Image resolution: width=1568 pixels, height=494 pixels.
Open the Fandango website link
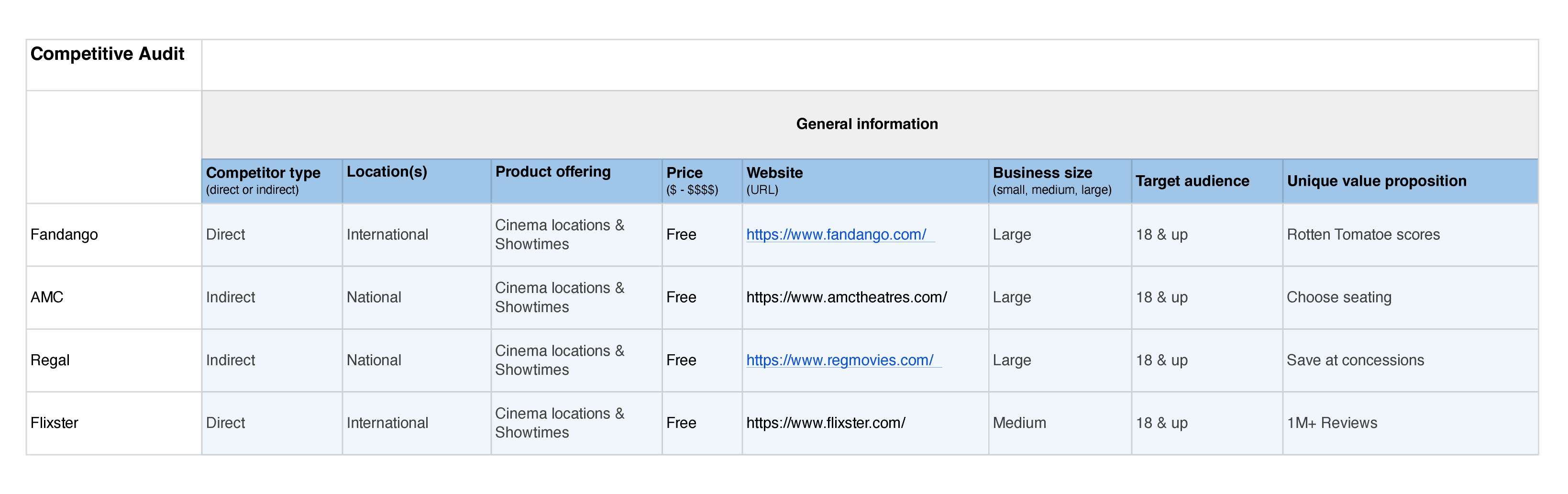[836, 235]
